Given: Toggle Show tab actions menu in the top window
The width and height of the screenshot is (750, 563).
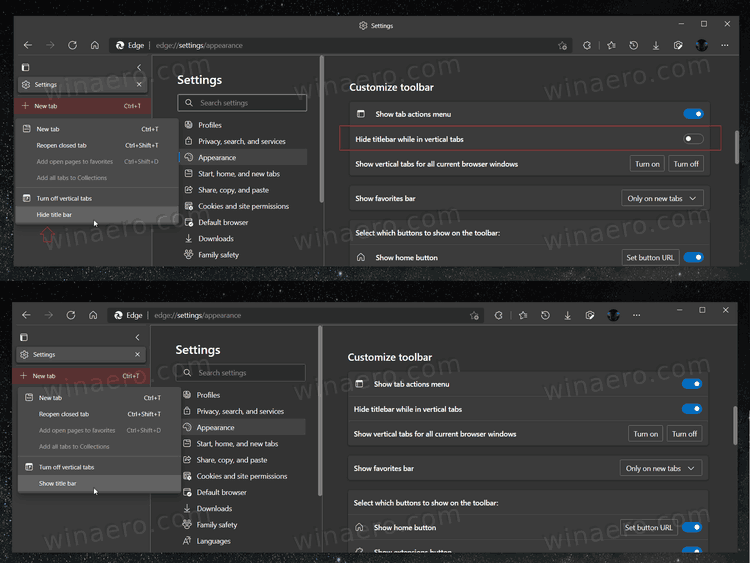Looking at the screenshot, I should pos(693,114).
